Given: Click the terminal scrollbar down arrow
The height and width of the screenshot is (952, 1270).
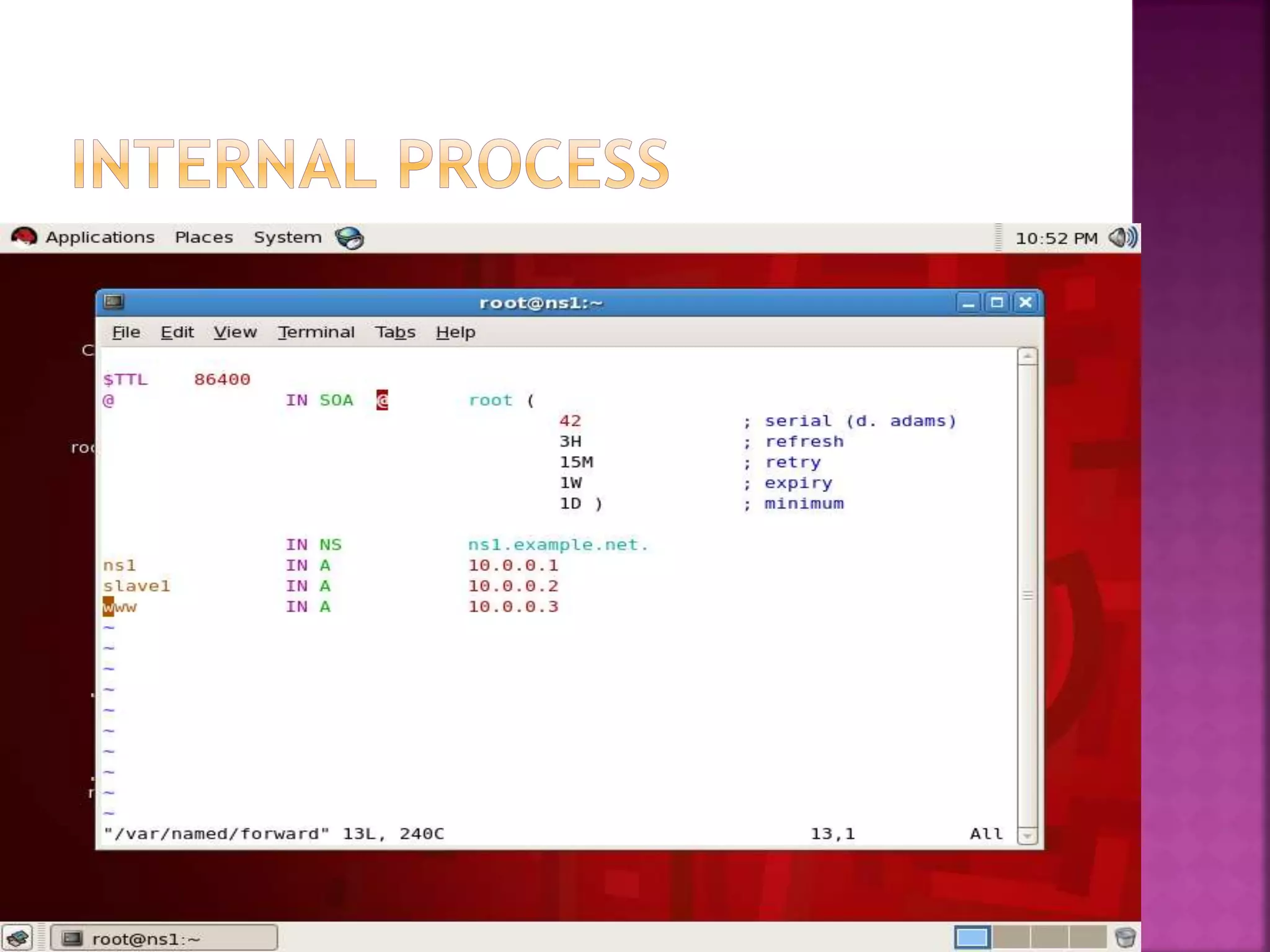Looking at the screenshot, I should 1027,836.
